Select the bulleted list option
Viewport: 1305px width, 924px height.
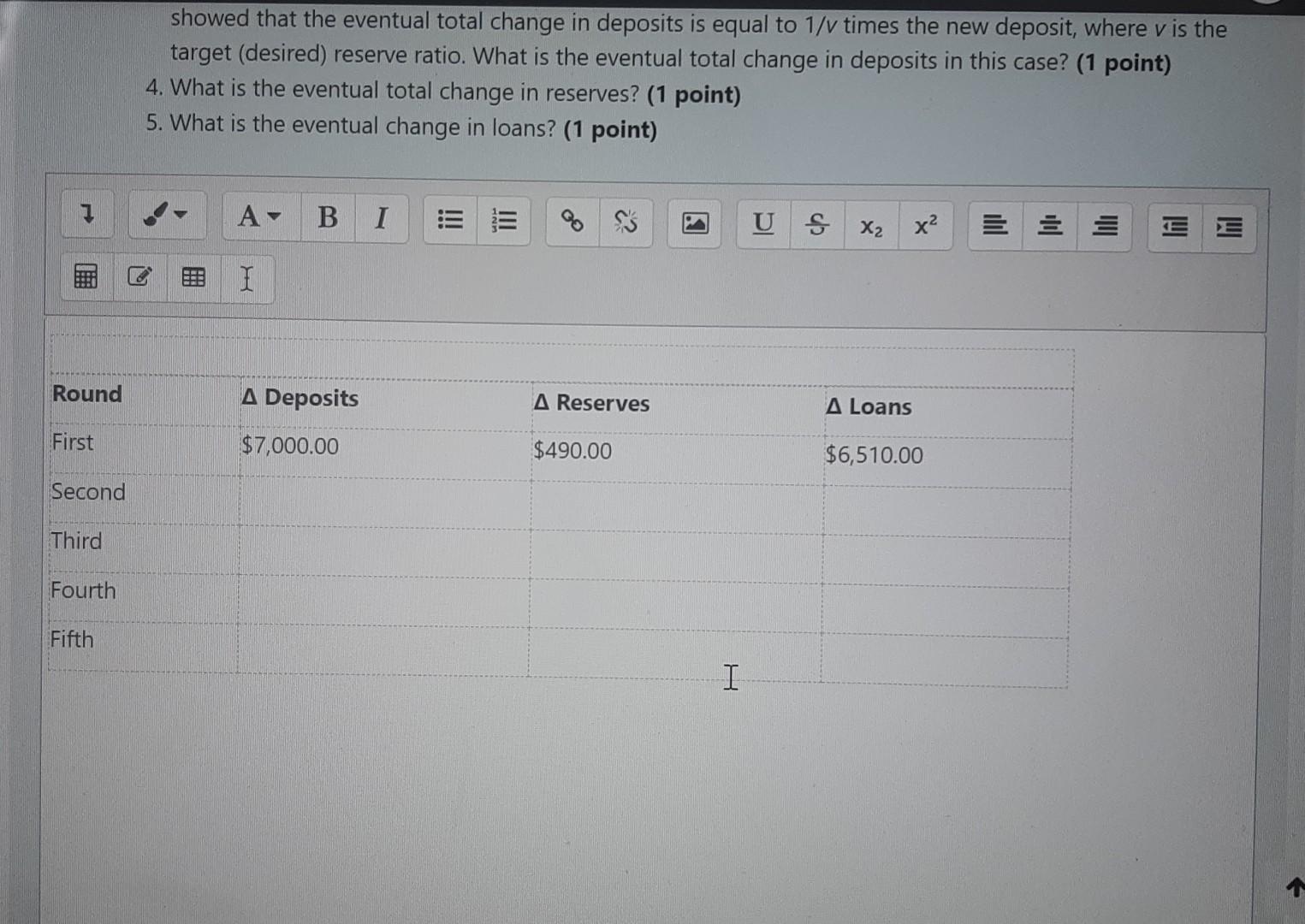tap(450, 221)
